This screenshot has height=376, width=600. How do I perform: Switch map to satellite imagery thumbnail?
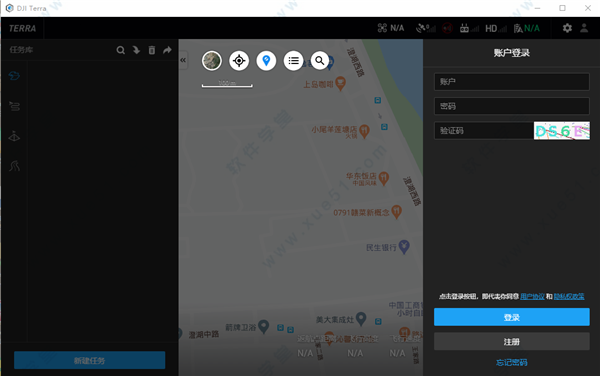click(x=212, y=60)
